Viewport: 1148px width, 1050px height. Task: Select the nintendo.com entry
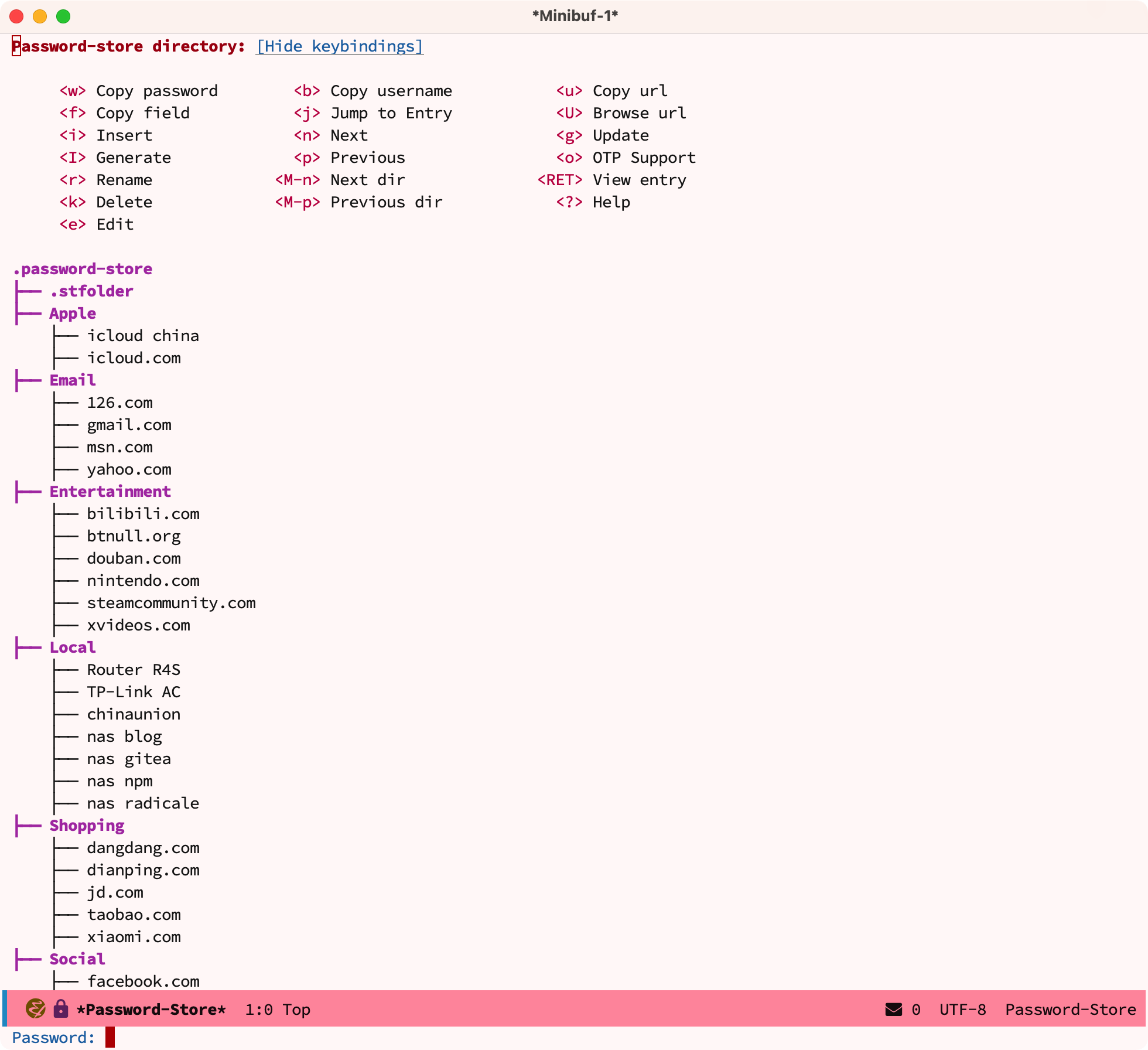point(143,581)
